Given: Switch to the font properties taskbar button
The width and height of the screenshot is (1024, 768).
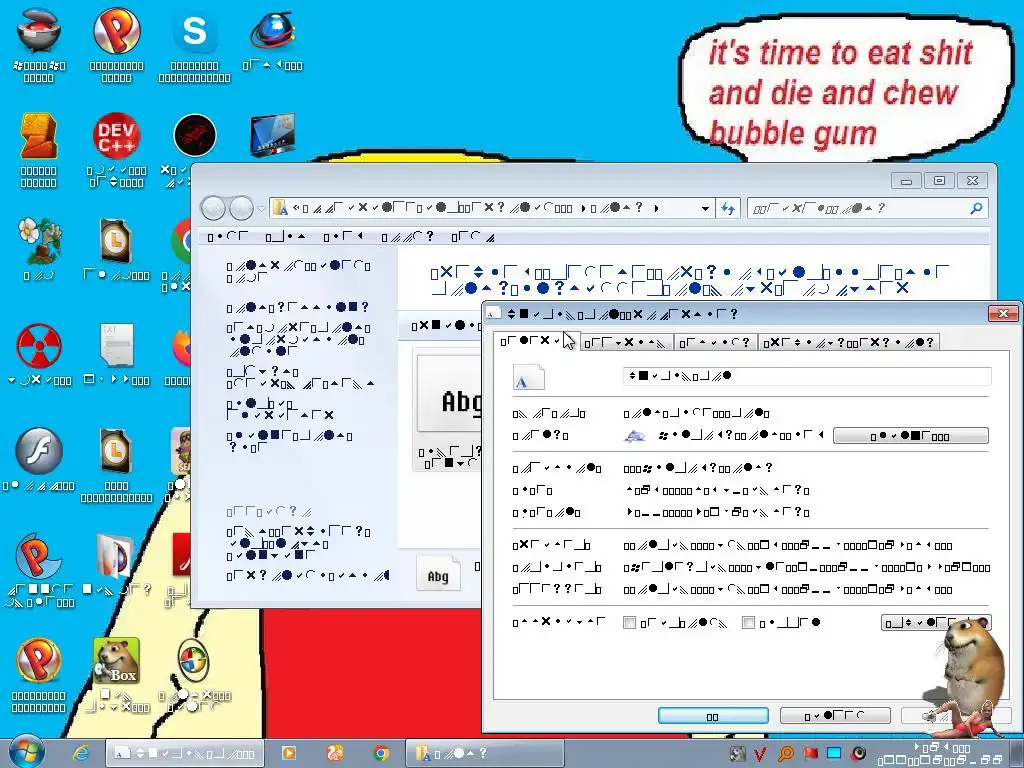Looking at the screenshot, I should (x=185, y=753).
